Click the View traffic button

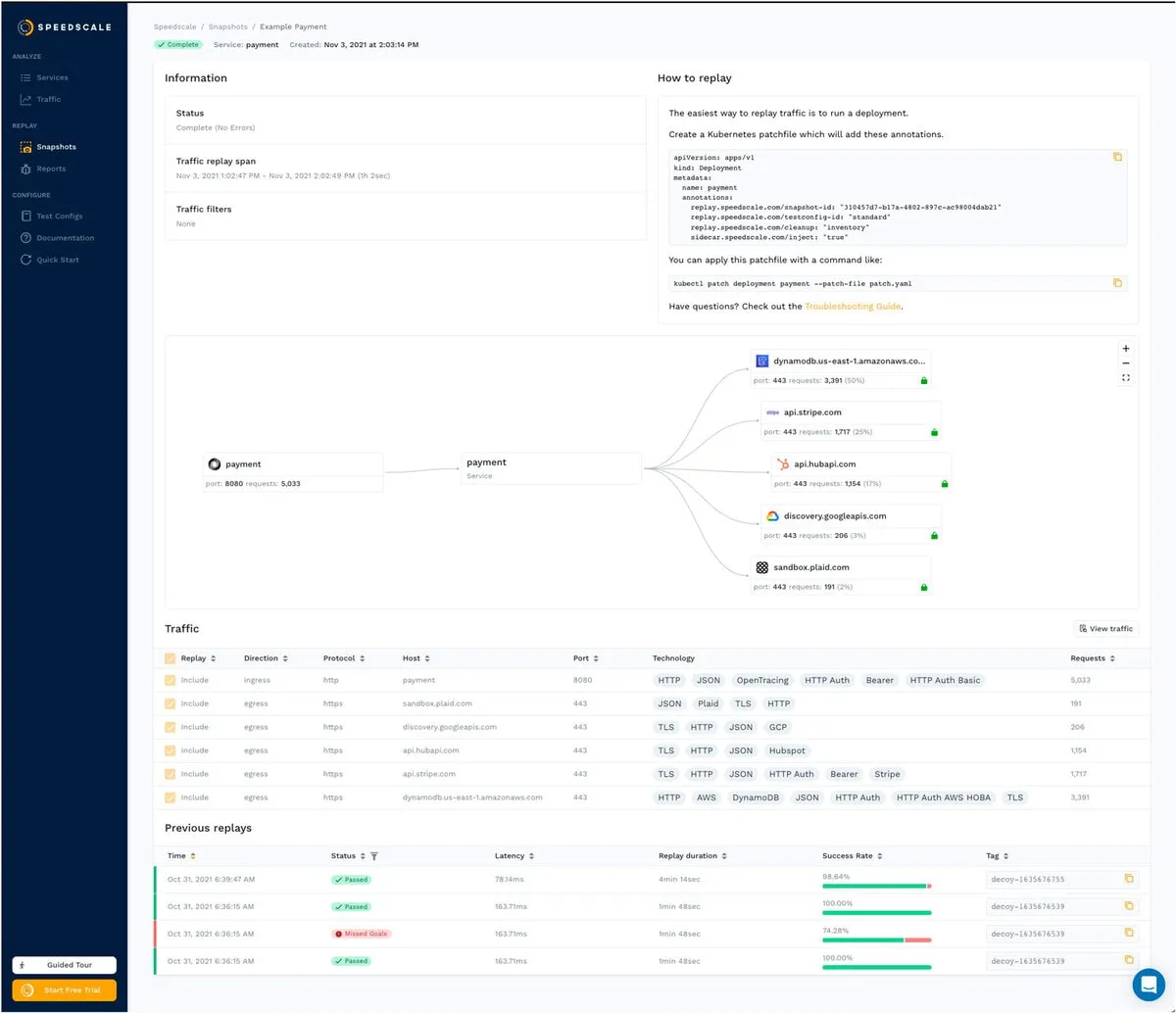(1105, 628)
